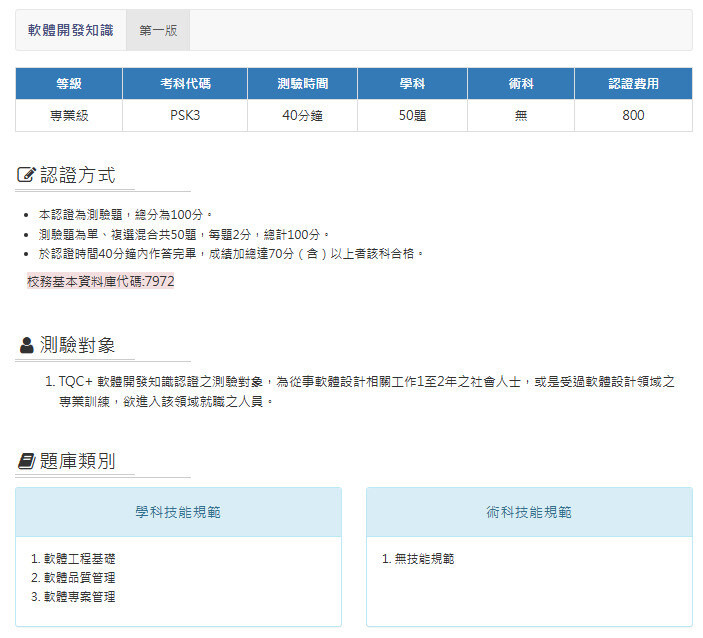Image resolution: width=703 pixels, height=638 pixels.
Task: Click the 40分鐘 test time cell
Action: (302, 115)
